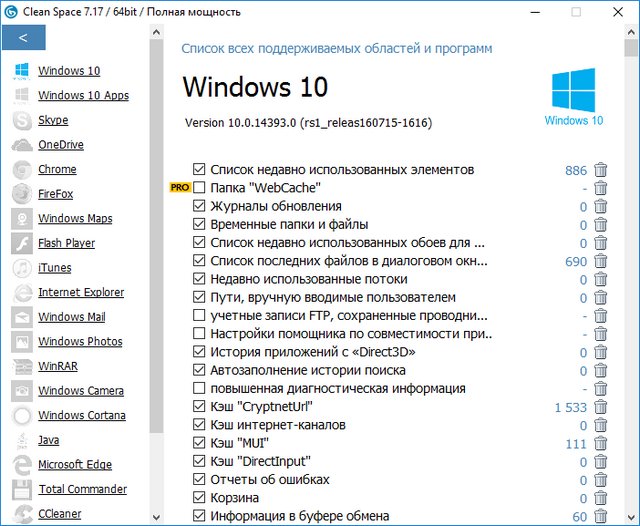
Task: Click trash icon for Папка "WebCache"
Action: click(600, 188)
